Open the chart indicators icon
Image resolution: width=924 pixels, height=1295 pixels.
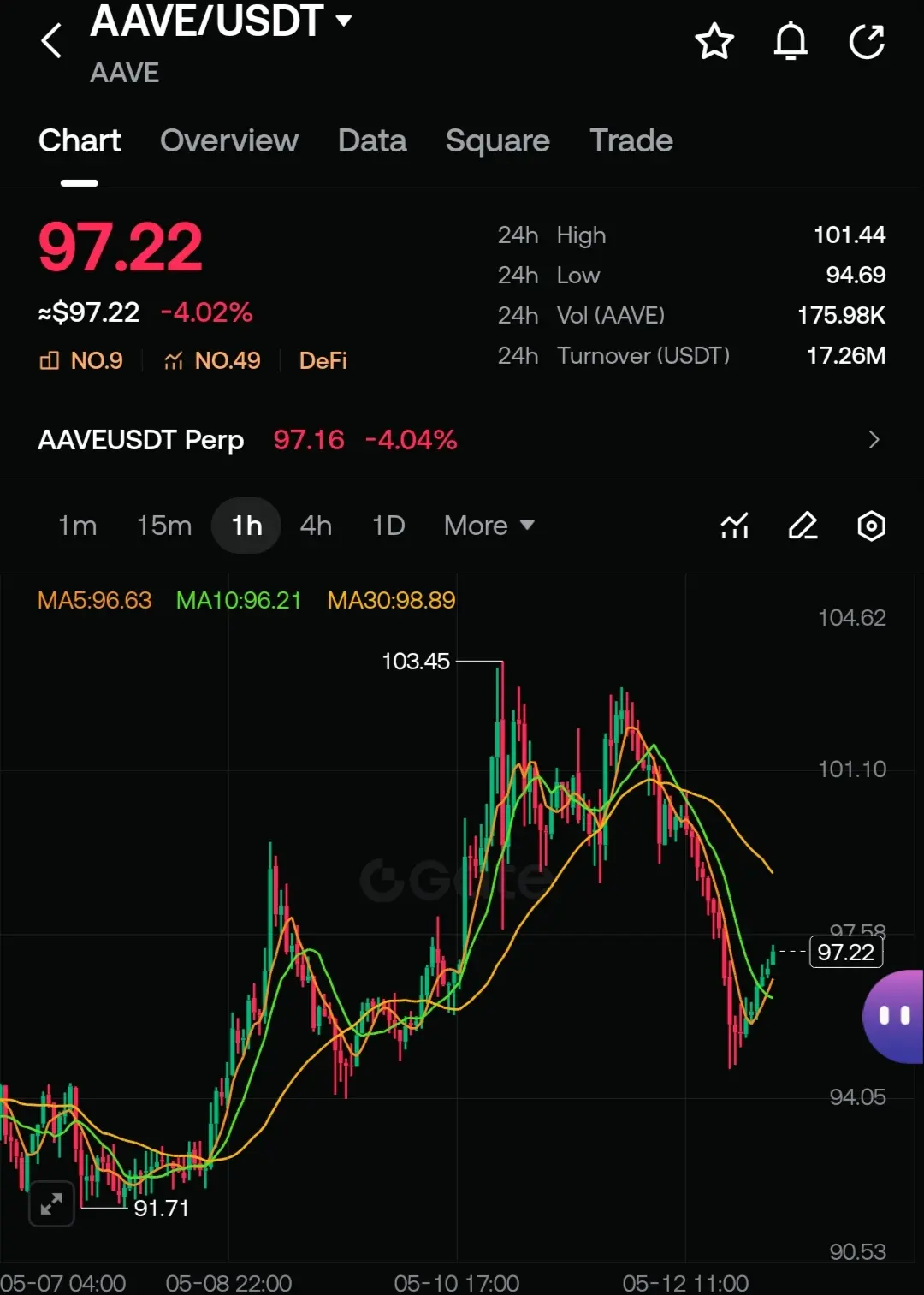point(734,526)
